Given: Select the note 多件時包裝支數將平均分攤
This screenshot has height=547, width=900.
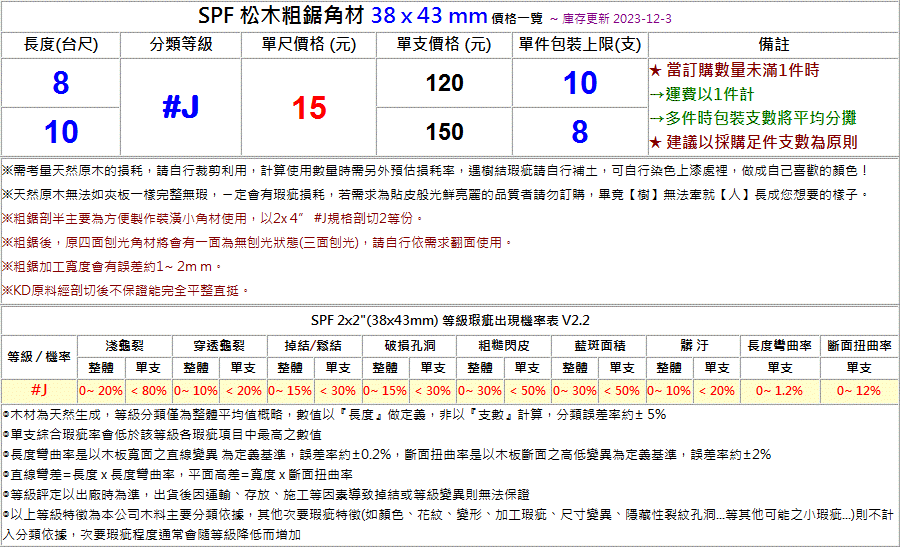Looking at the screenshot, I should (x=753, y=118).
